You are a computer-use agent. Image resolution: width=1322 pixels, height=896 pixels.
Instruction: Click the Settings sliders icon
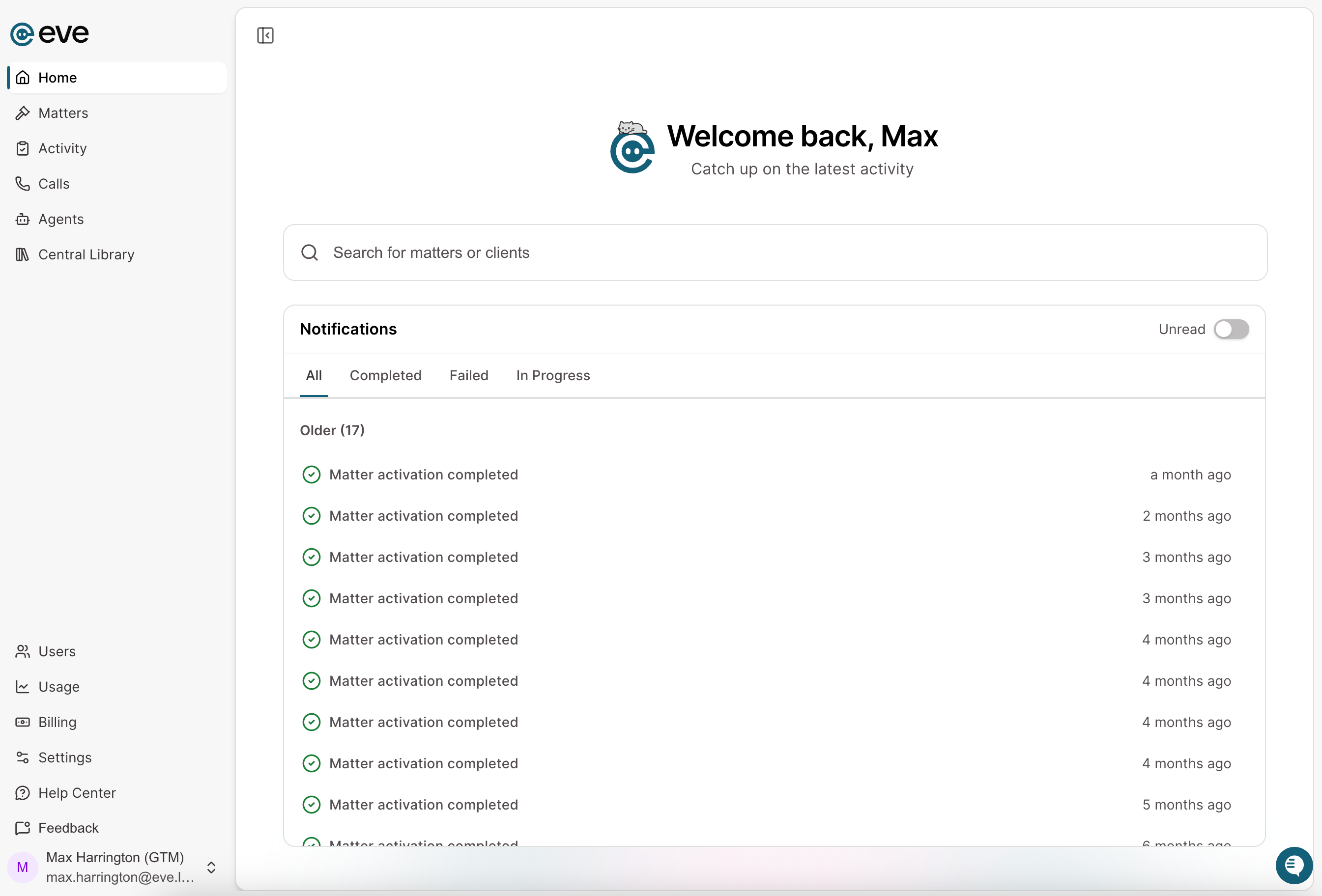[23, 756]
